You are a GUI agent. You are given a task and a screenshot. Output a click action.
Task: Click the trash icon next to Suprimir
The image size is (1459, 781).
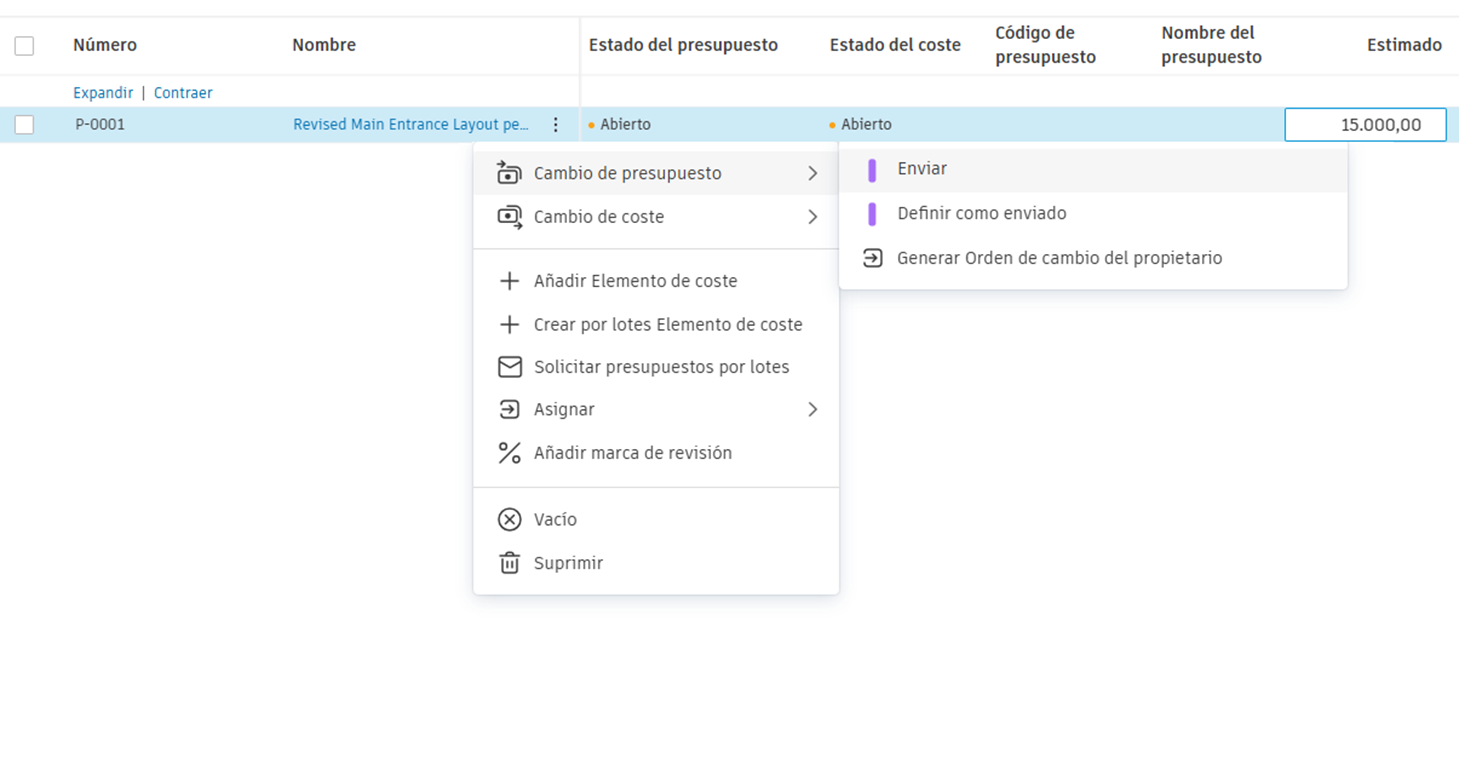tap(509, 562)
